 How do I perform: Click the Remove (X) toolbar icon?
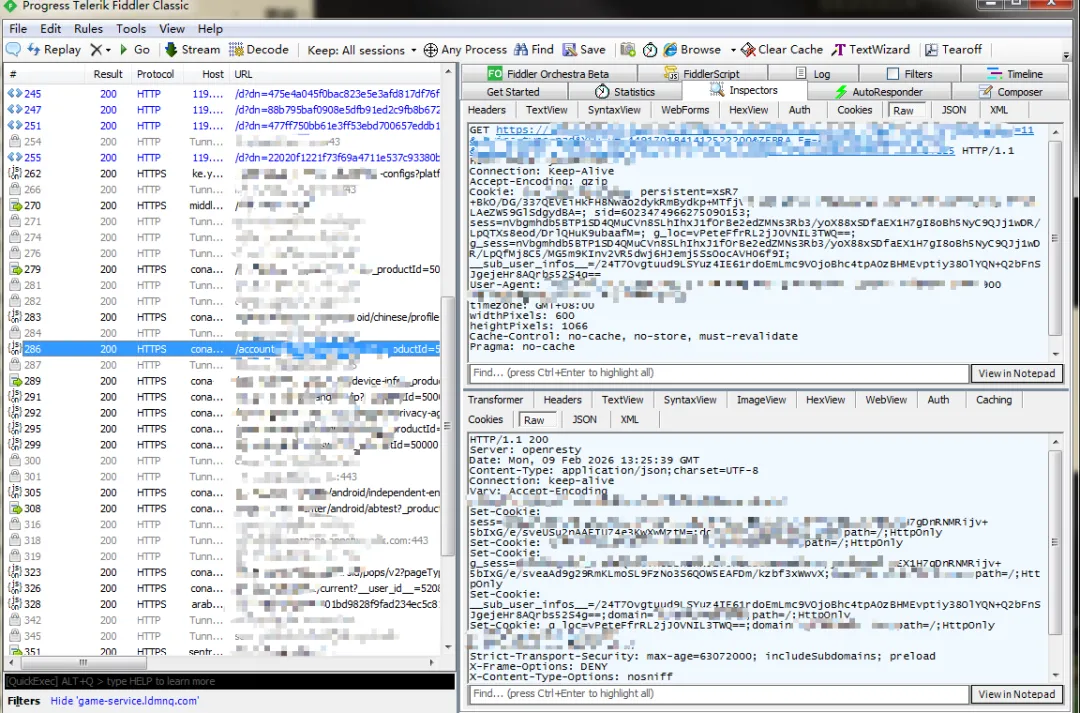pos(96,50)
